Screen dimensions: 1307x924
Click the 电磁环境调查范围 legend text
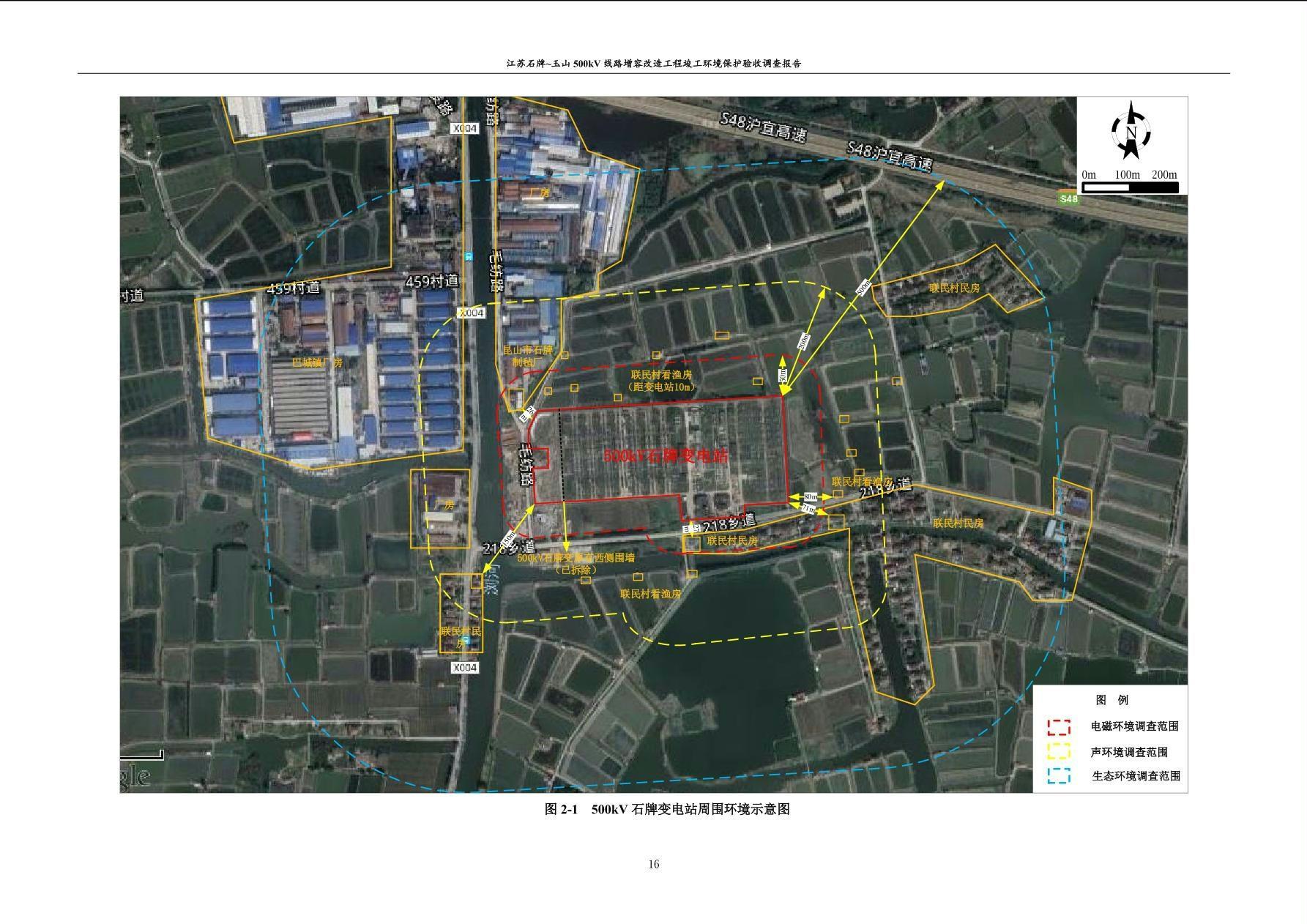tap(1134, 727)
